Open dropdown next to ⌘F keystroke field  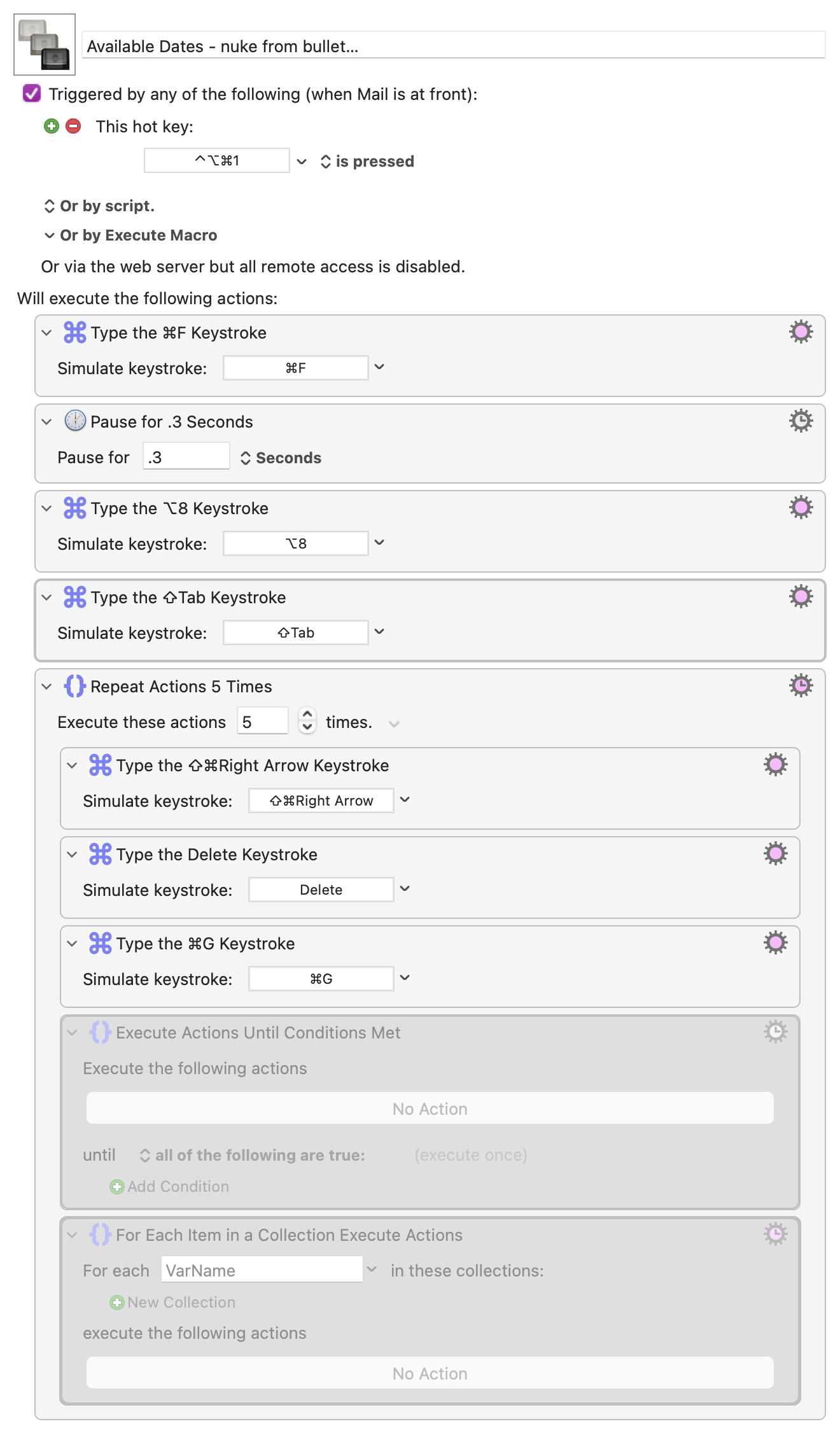click(x=379, y=367)
